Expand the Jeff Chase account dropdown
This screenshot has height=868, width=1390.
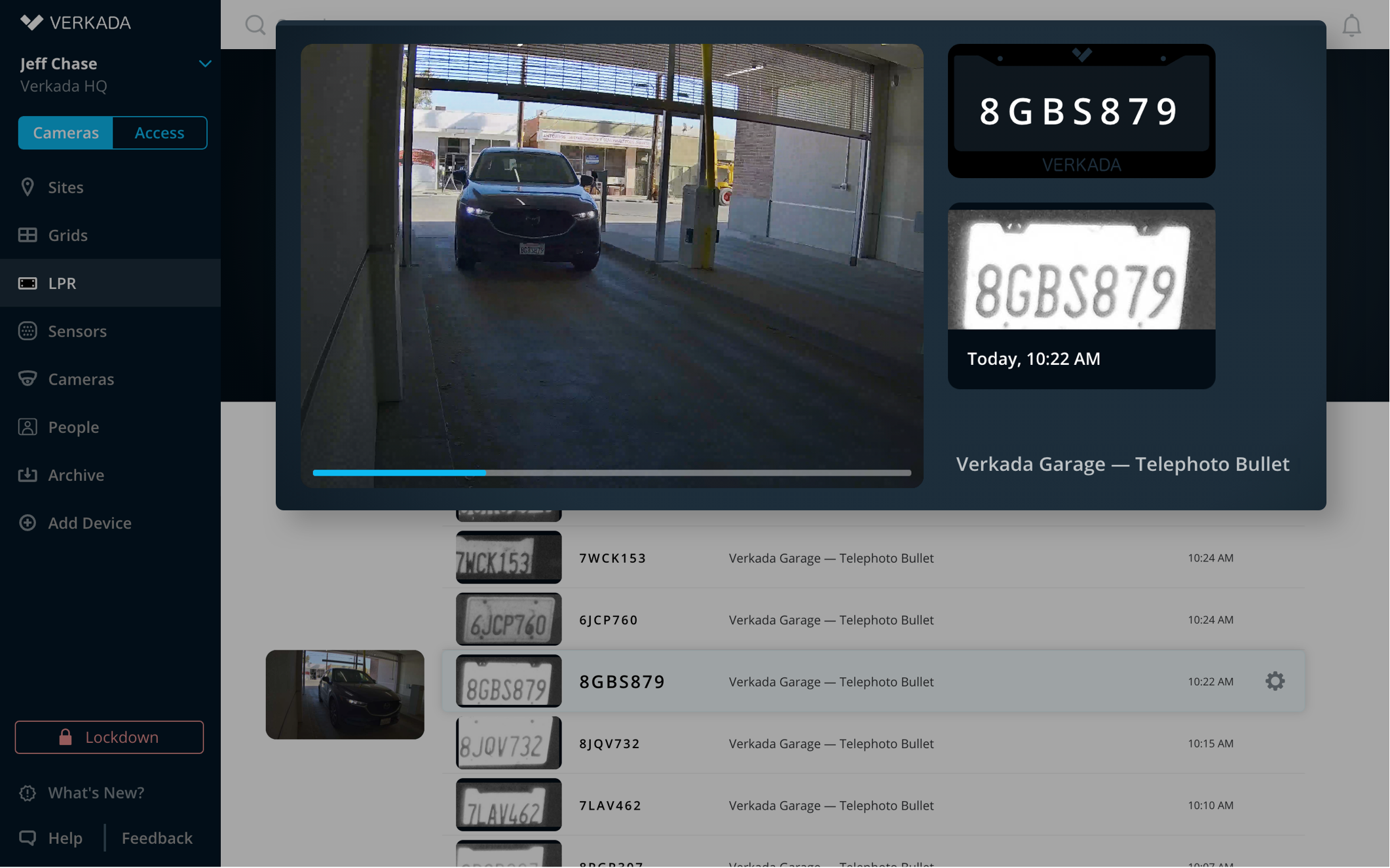(204, 64)
